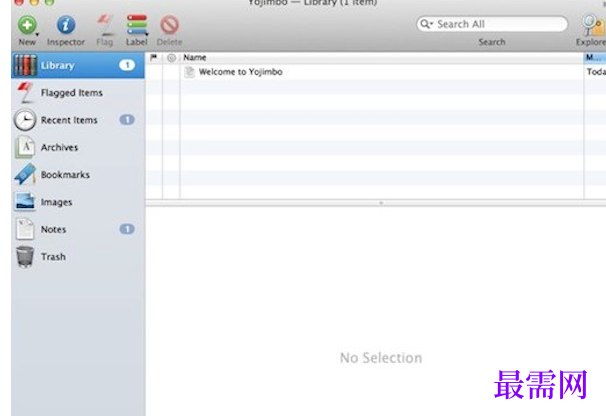606x416 pixels.
Task: Sort by the flag column header
Action: (x=153, y=58)
